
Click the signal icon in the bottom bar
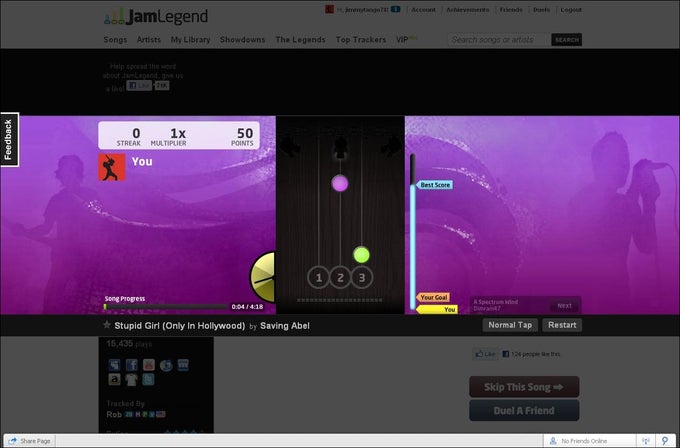point(646,441)
